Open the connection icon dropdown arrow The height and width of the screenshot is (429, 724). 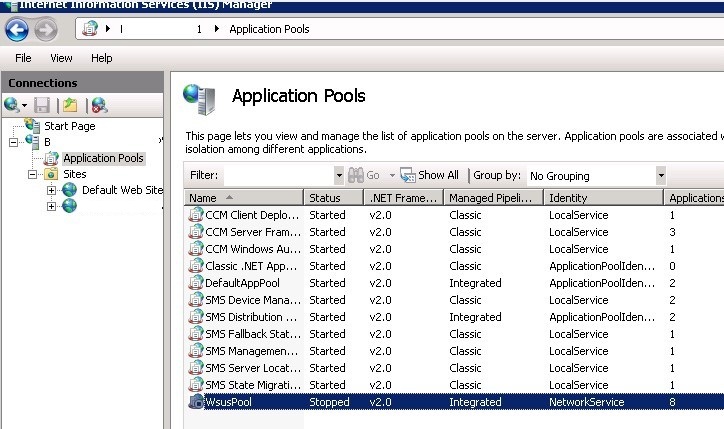coord(24,106)
